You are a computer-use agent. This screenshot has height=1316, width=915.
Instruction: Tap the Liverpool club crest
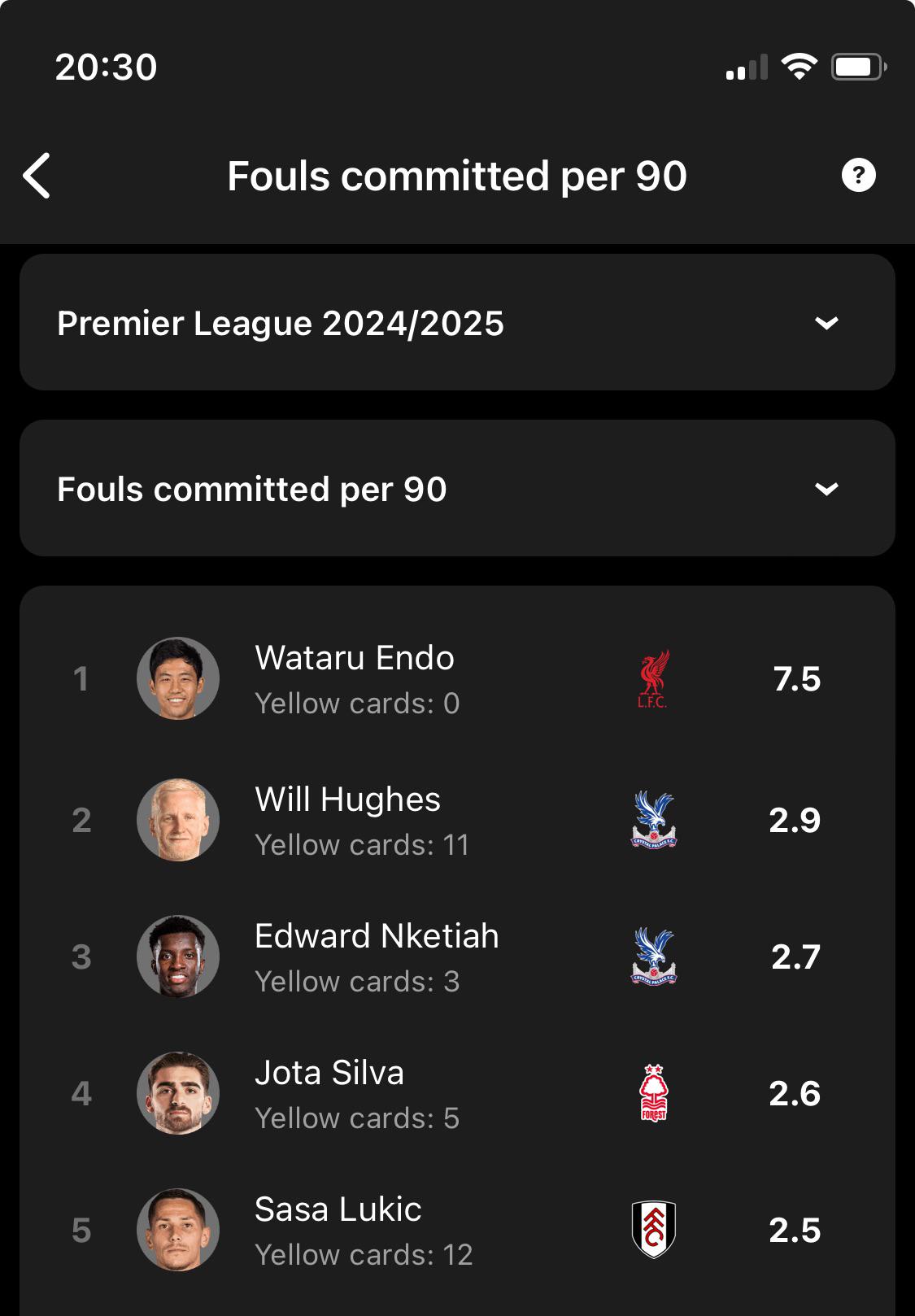click(653, 679)
